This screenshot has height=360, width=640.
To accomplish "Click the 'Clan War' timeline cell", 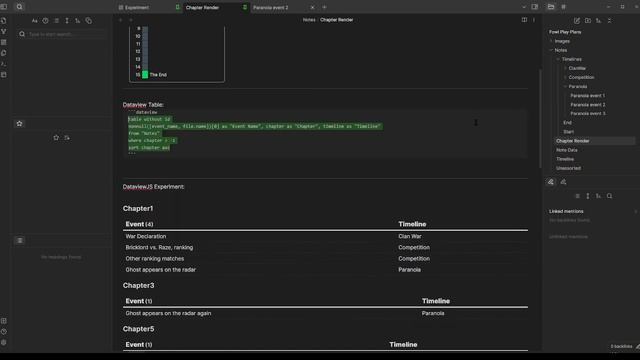I will tap(410, 236).
